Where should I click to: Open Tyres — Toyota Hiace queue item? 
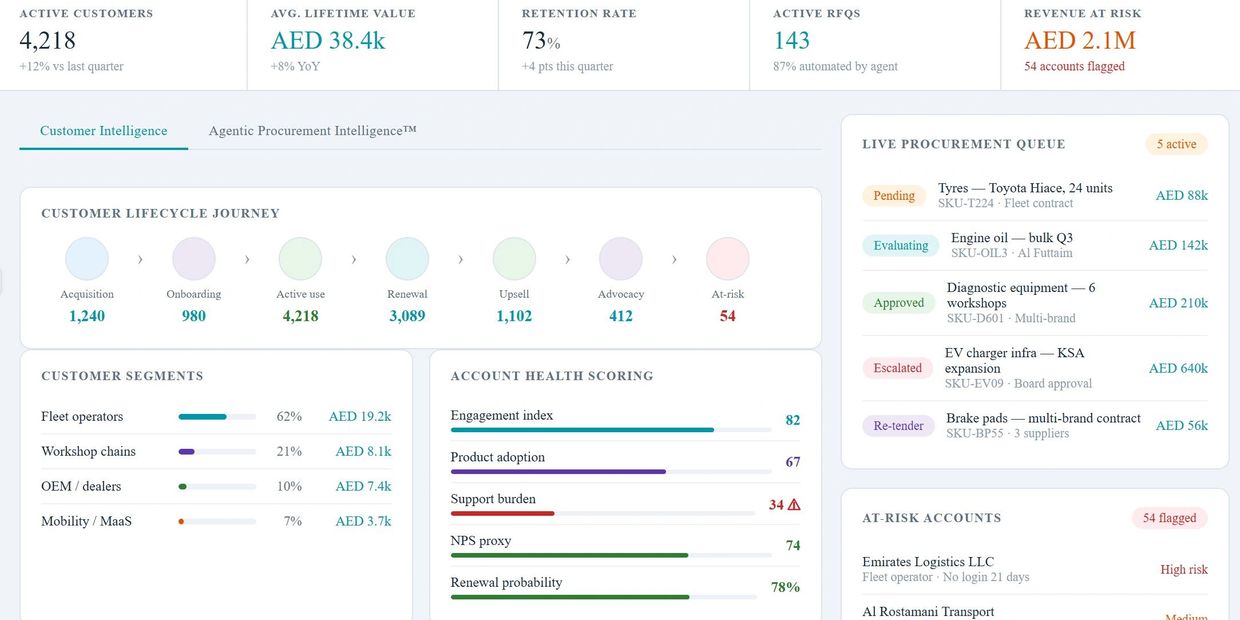click(1035, 196)
